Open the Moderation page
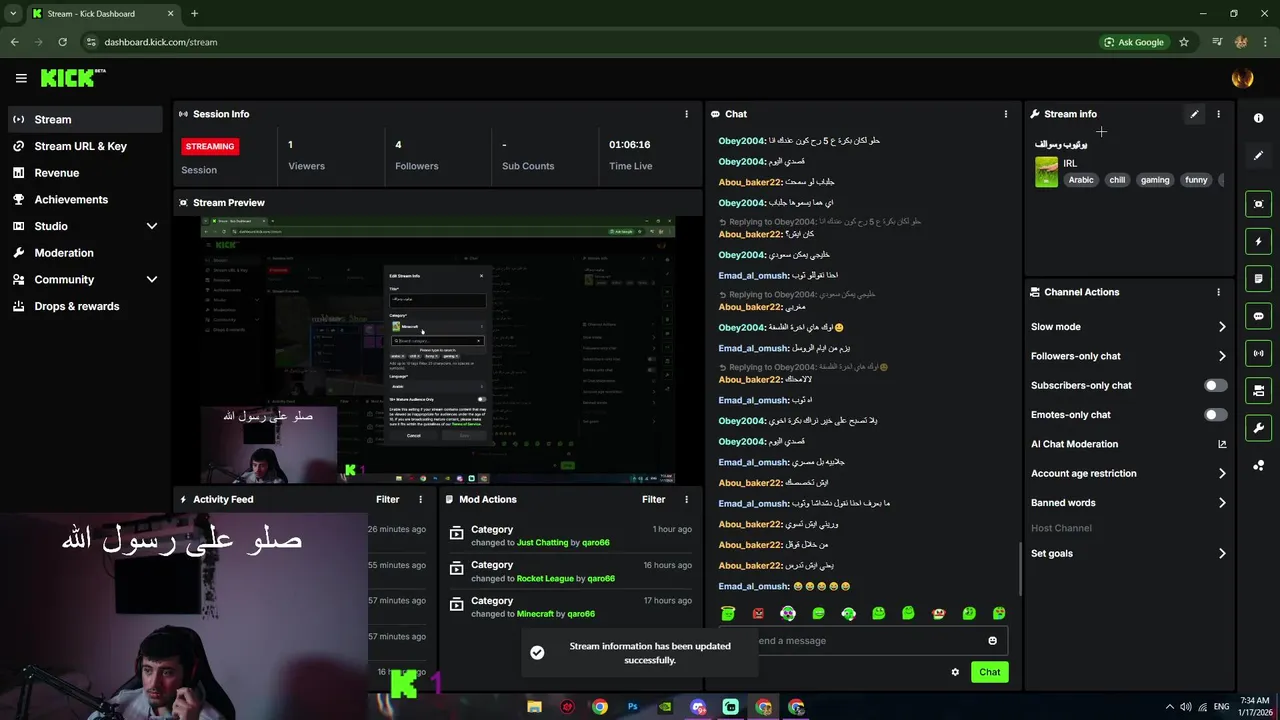Image resolution: width=1280 pixels, height=720 pixels. click(84, 253)
